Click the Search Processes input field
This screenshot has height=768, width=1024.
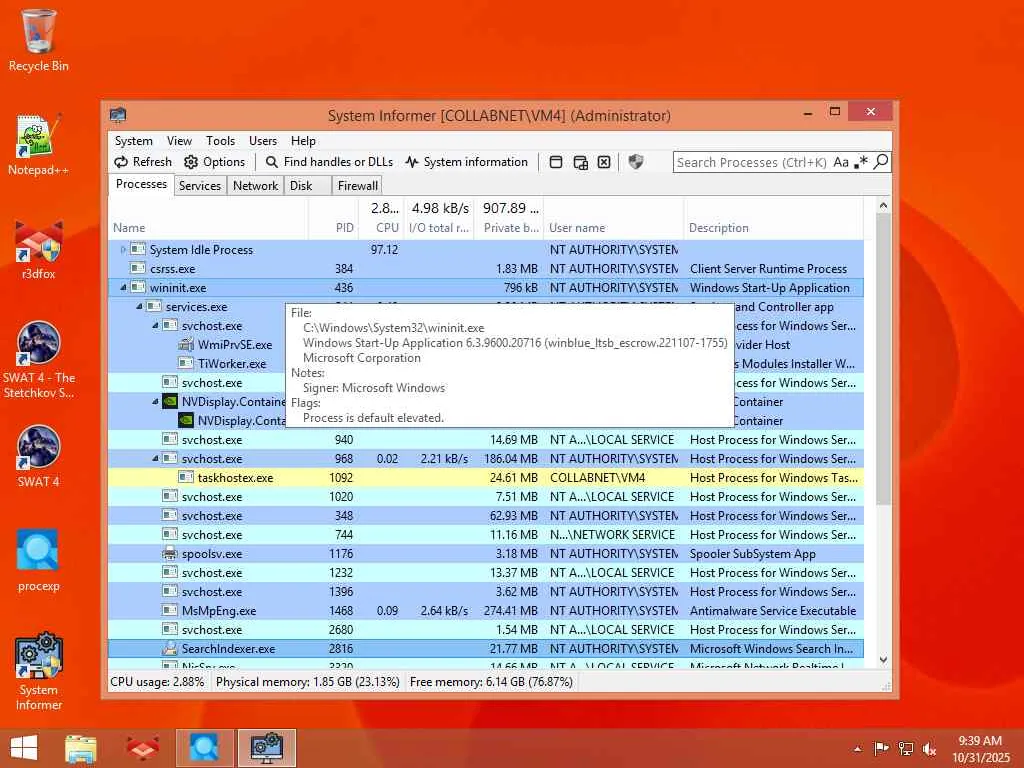(752, 162)
